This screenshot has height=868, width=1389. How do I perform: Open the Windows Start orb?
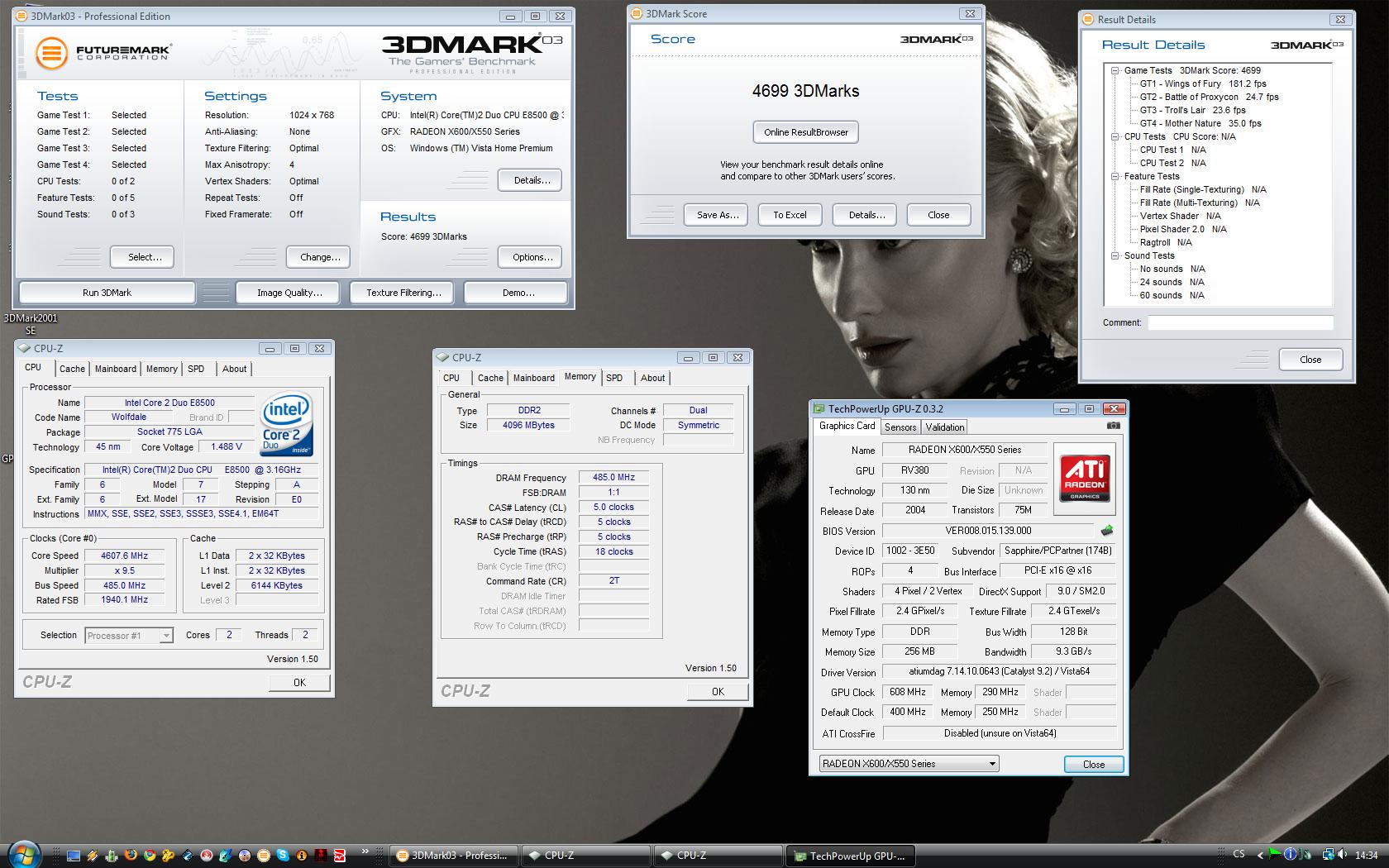25,854
